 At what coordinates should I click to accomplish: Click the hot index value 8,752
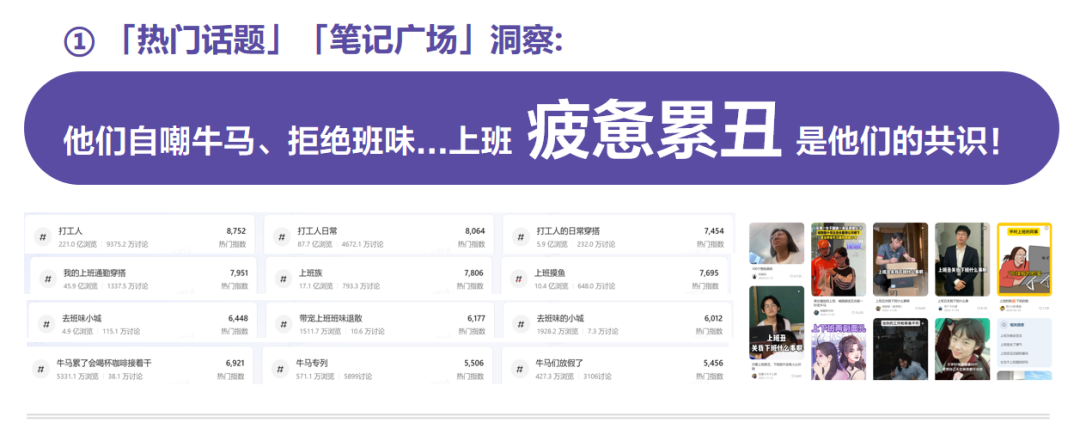coord(236,232)
